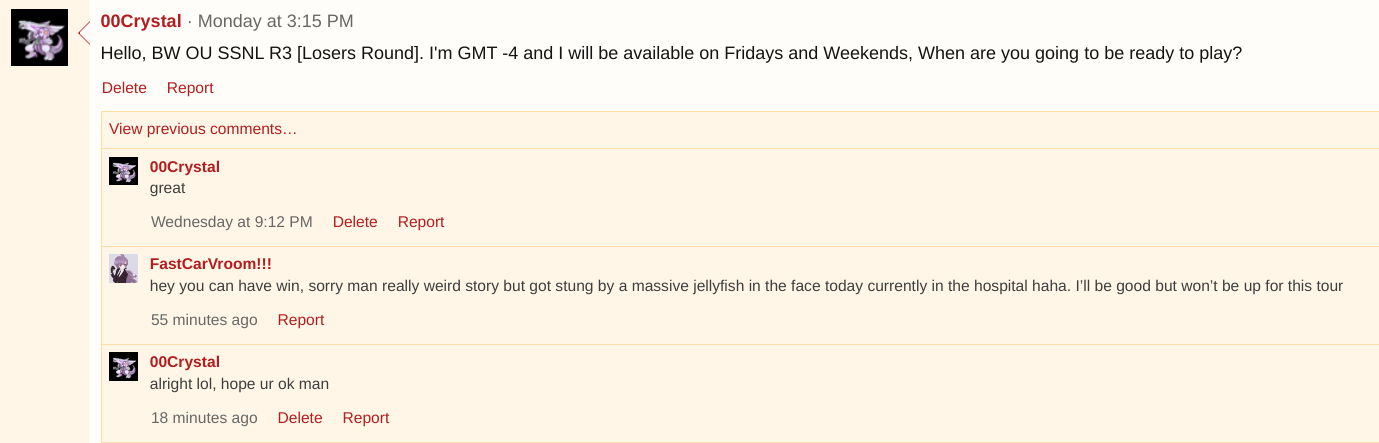This screenshot has width=1379, height=443.
Task: Delete the 'alright lol' comment
Action: (300, 418)
